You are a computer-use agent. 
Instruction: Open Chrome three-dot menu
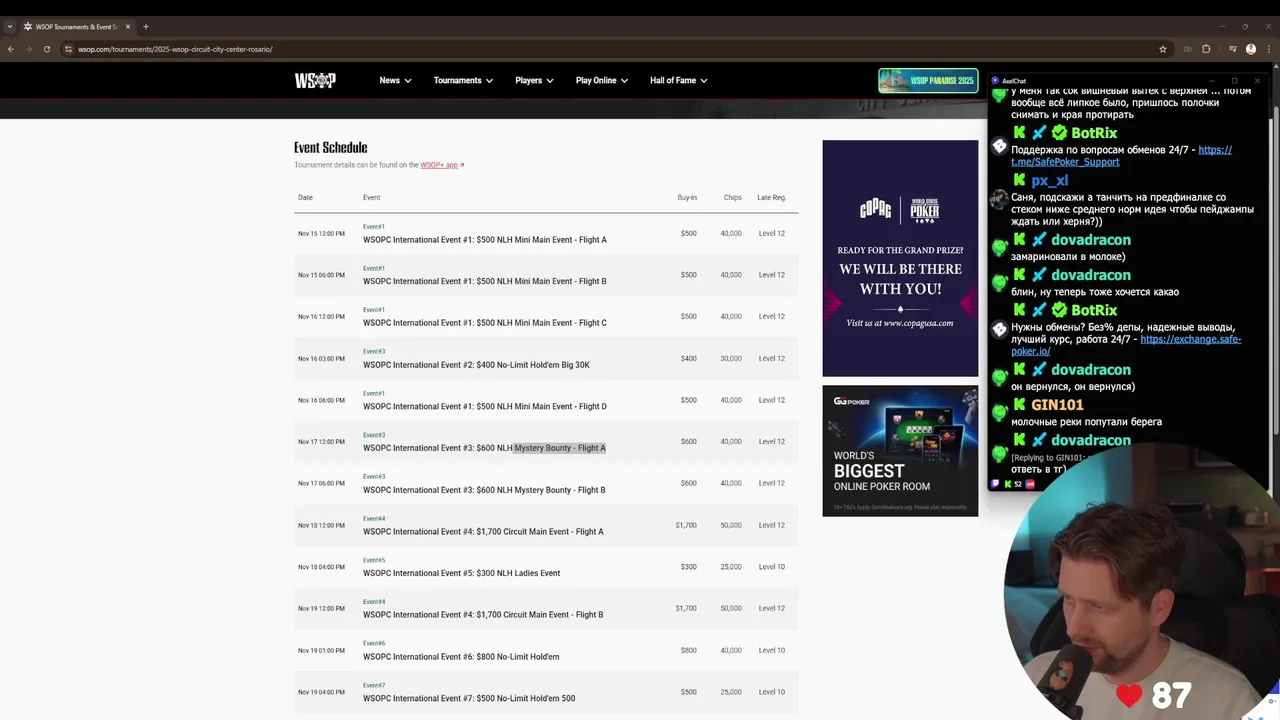click(1268, 49)
